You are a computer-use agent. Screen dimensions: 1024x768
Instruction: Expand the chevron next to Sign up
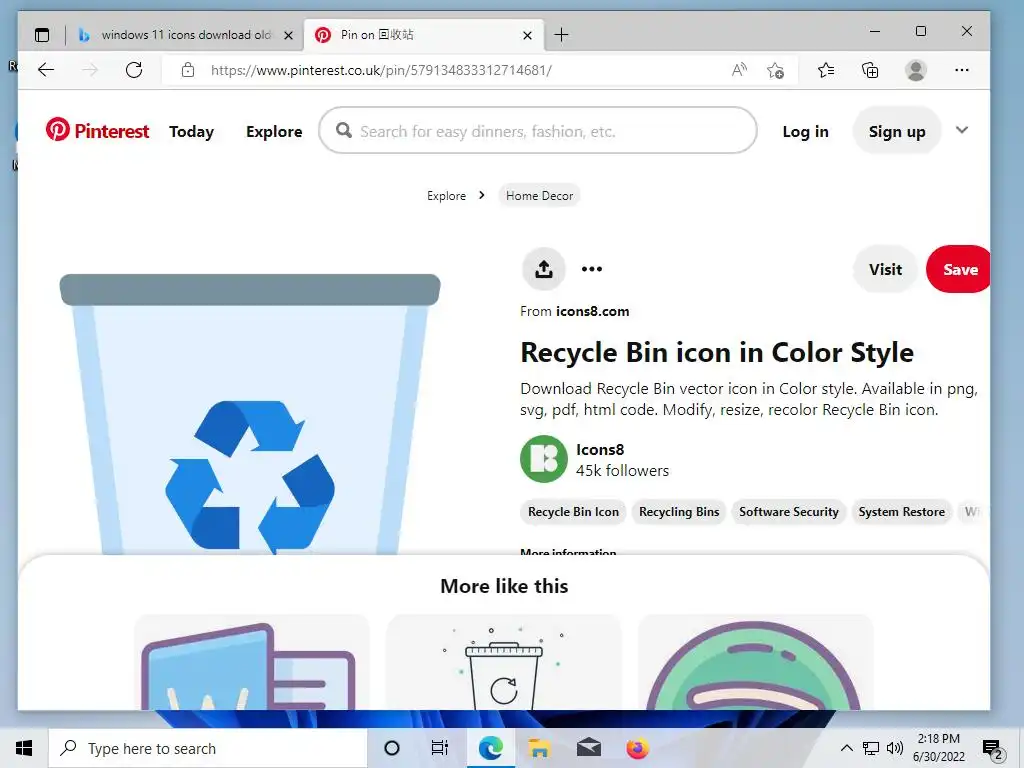click(x=961, y=130)
